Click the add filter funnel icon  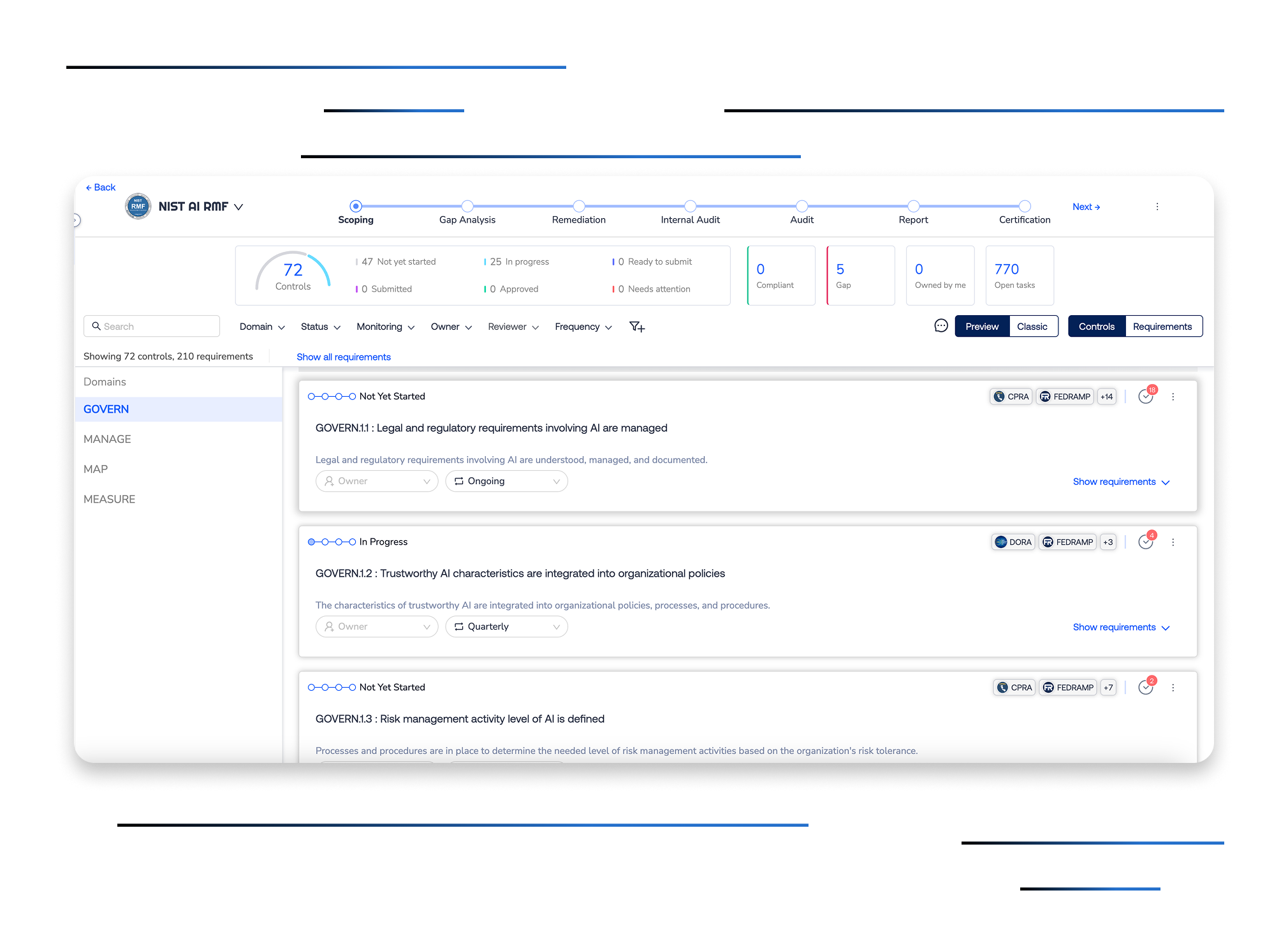pyautogui.click(x=636, y=327)
